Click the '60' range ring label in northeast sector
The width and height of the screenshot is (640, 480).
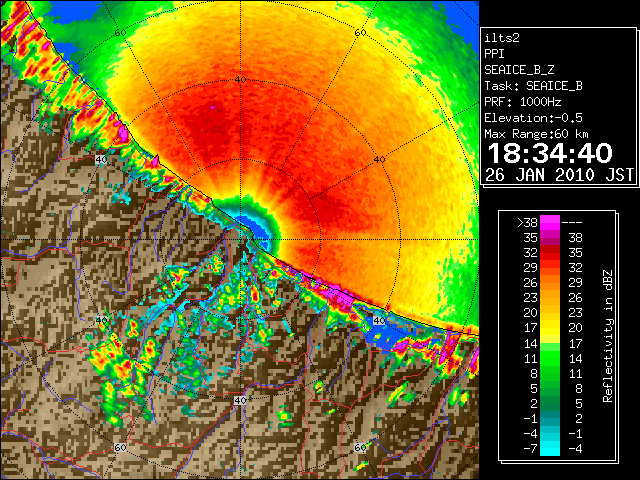point(360,33)
